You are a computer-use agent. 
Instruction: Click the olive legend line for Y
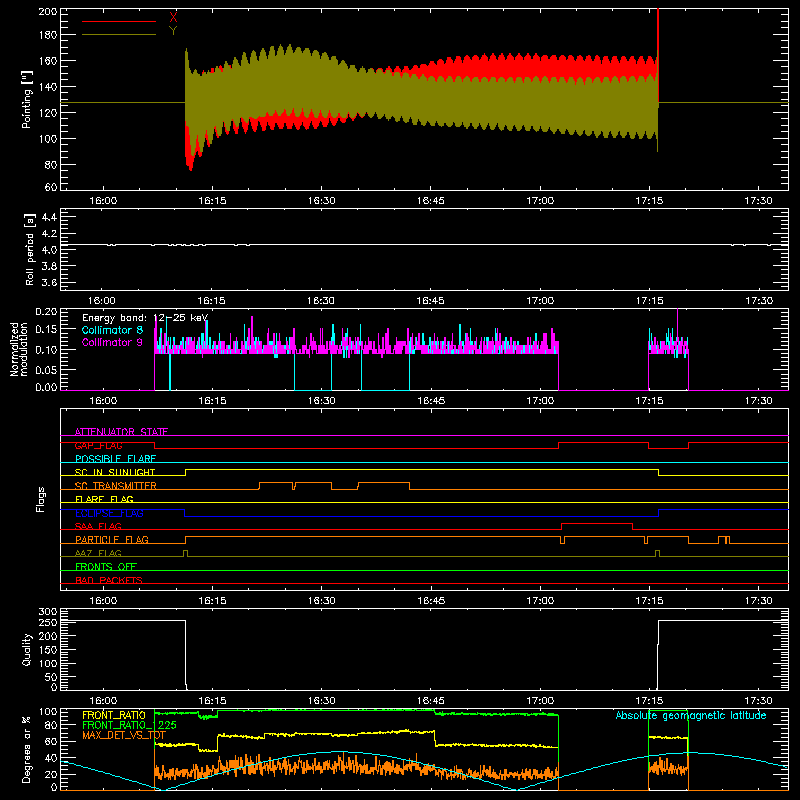(119, 35)
